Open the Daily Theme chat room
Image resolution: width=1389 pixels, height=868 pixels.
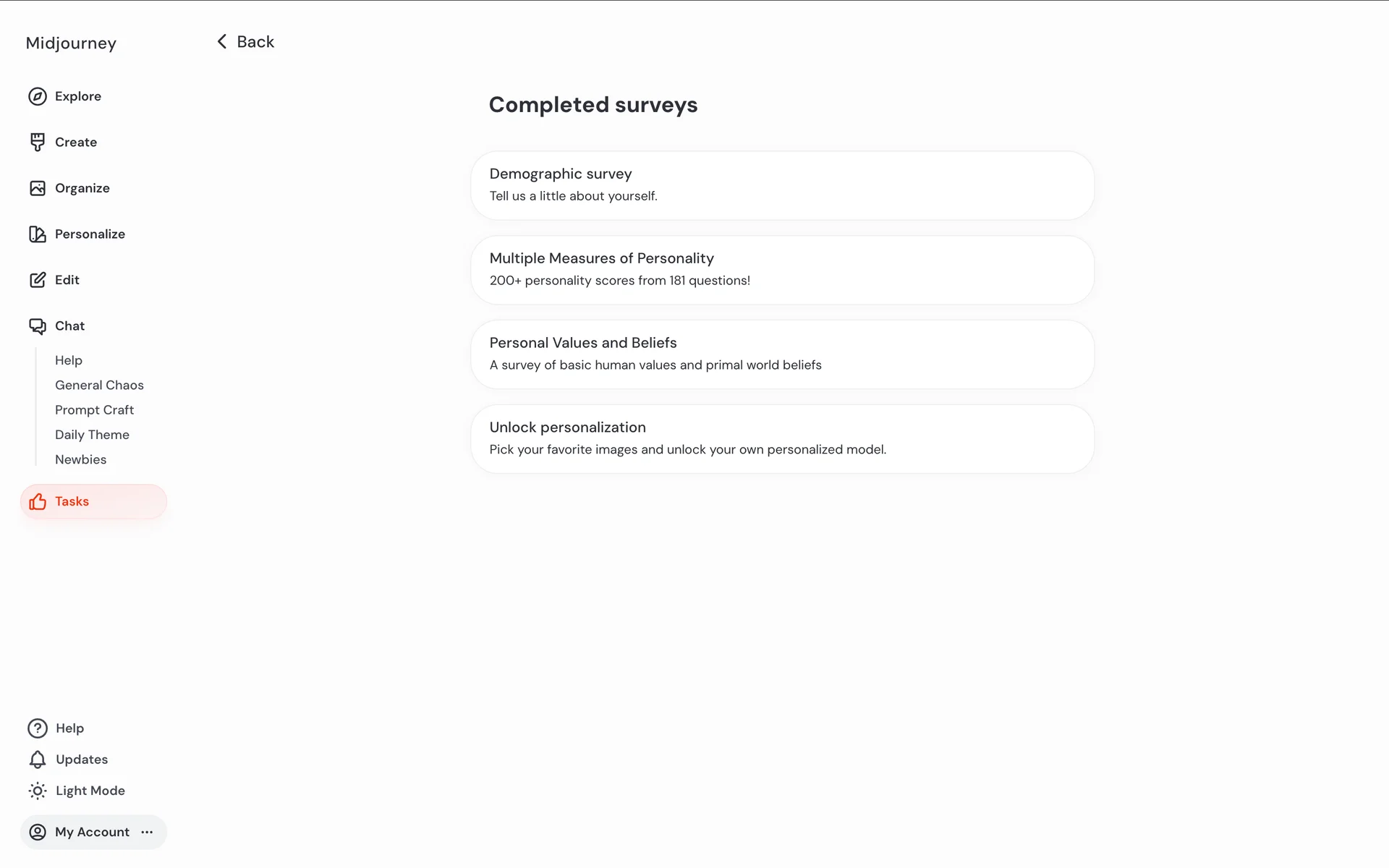click(x=92, y=435)
